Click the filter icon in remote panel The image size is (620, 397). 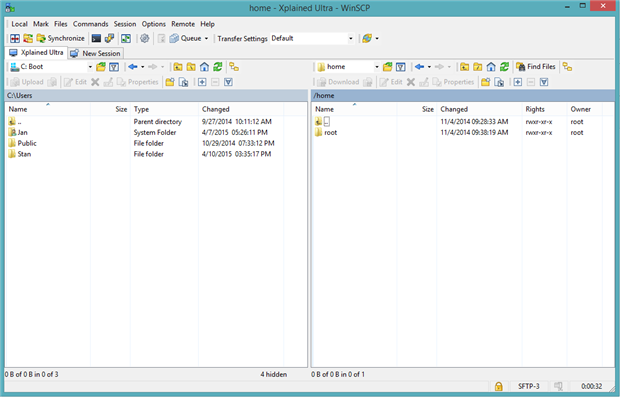[401, 67]
